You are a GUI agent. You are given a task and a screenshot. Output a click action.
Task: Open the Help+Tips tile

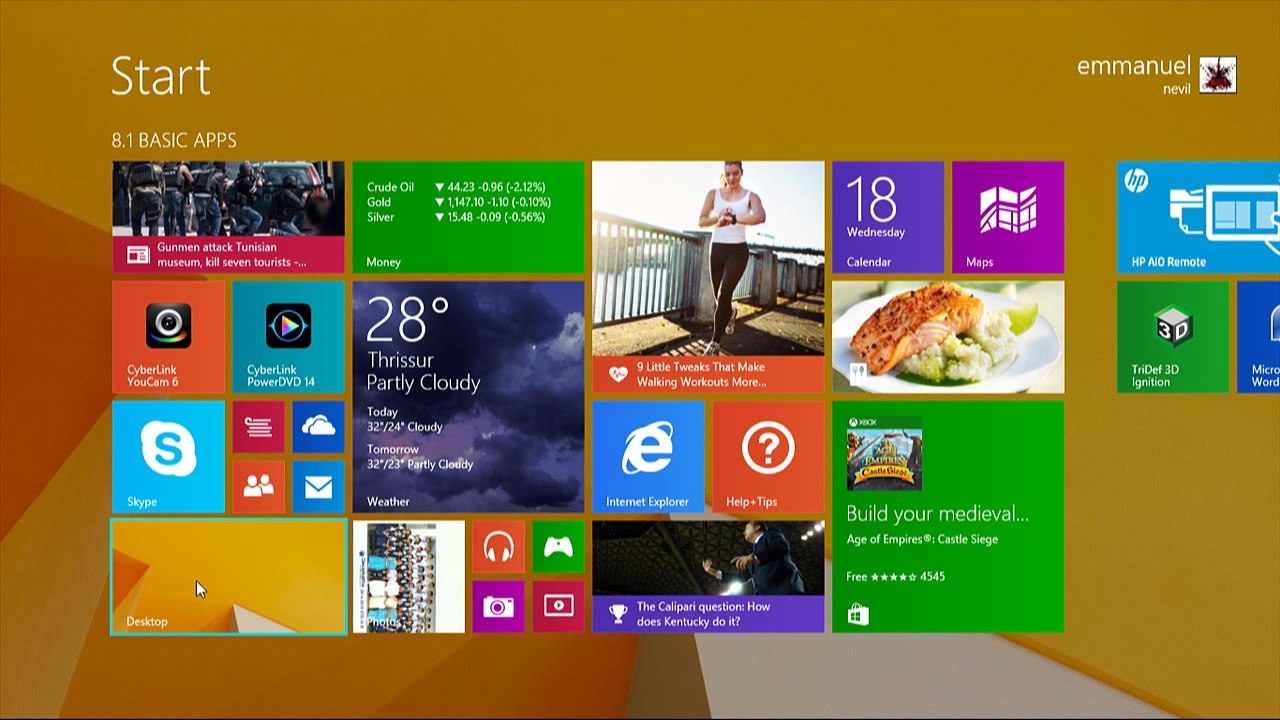pyautogui.click(x=768, y=457)
